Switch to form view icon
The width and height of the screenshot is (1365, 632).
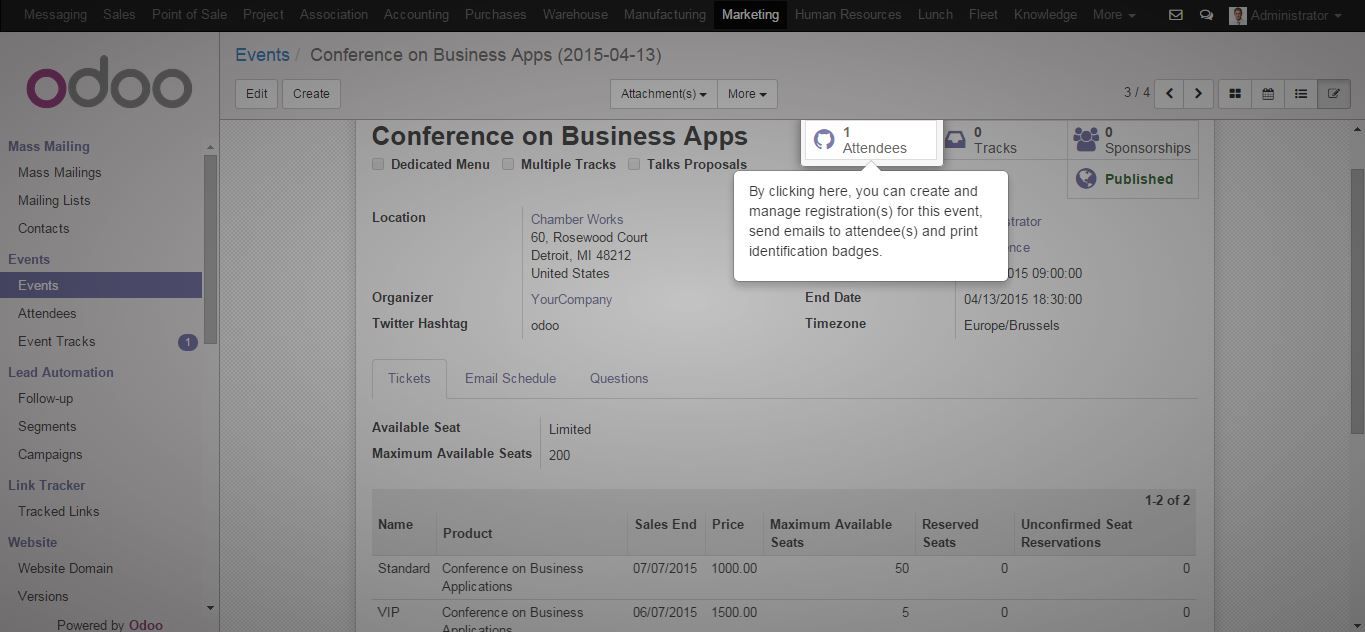(1333, 93)
